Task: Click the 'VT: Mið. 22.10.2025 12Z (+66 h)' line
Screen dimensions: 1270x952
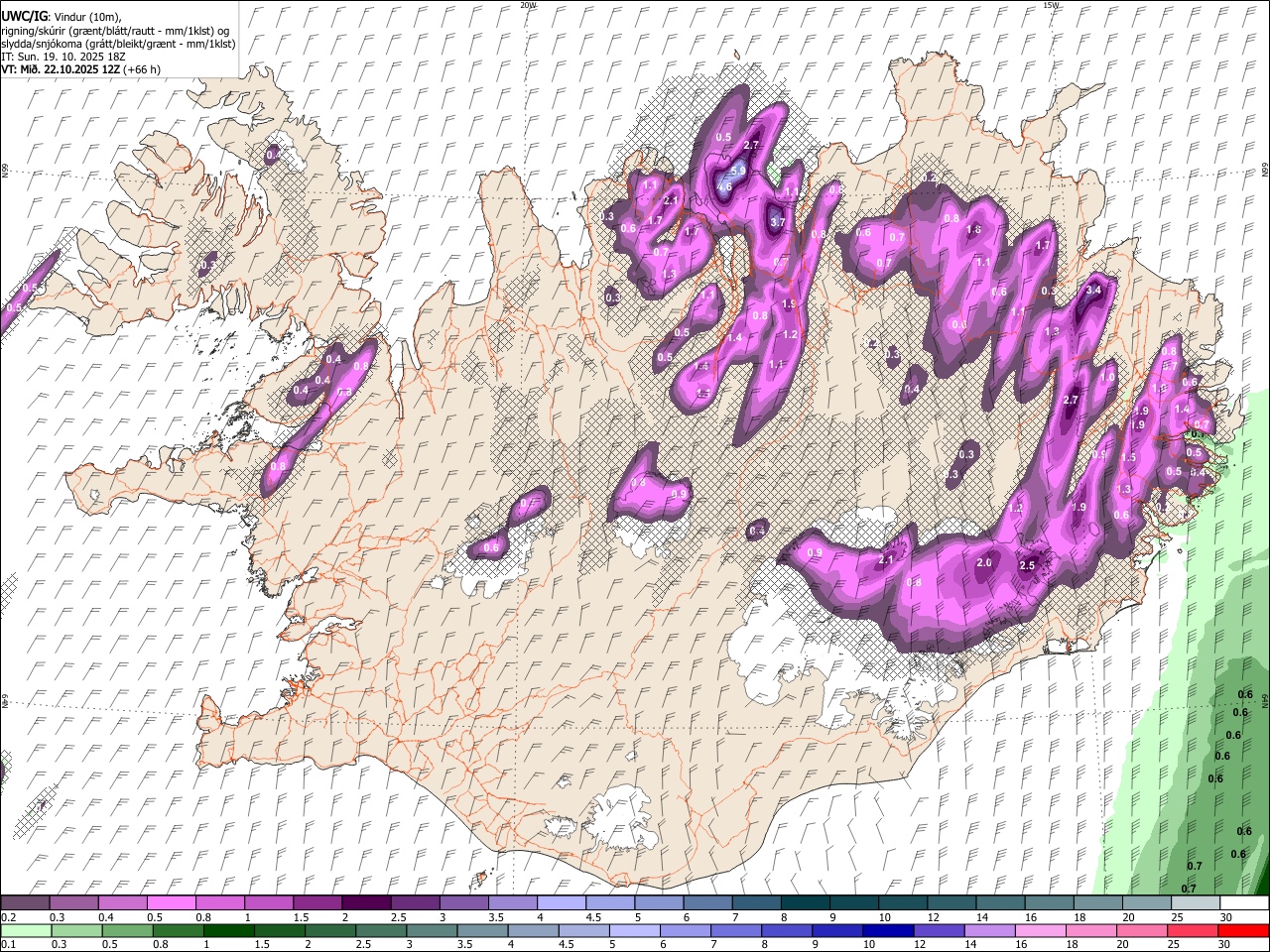Action: pyautogui.click(x=80, y=69)
